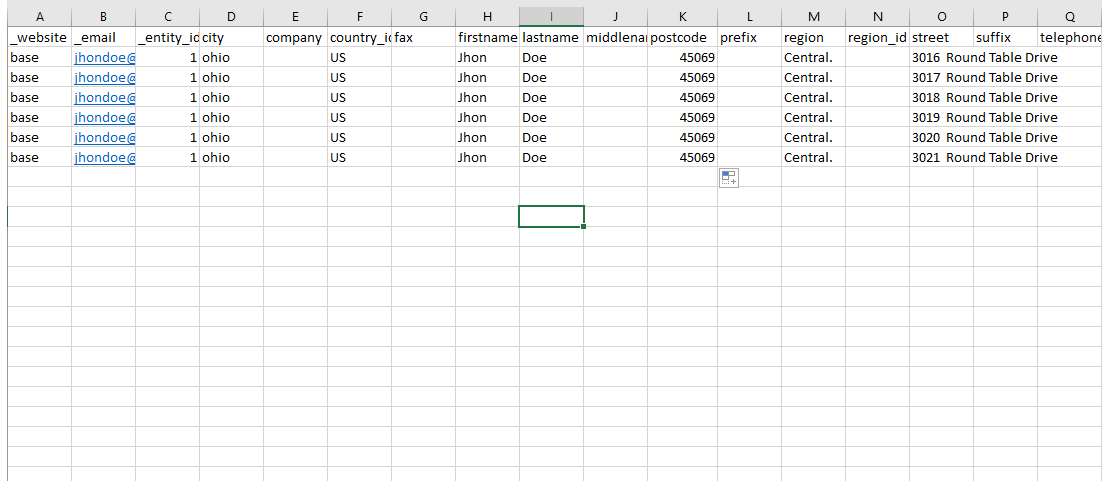
Task: Open jhondoe@ email link in the 3016 row
Action: (105, 58)
